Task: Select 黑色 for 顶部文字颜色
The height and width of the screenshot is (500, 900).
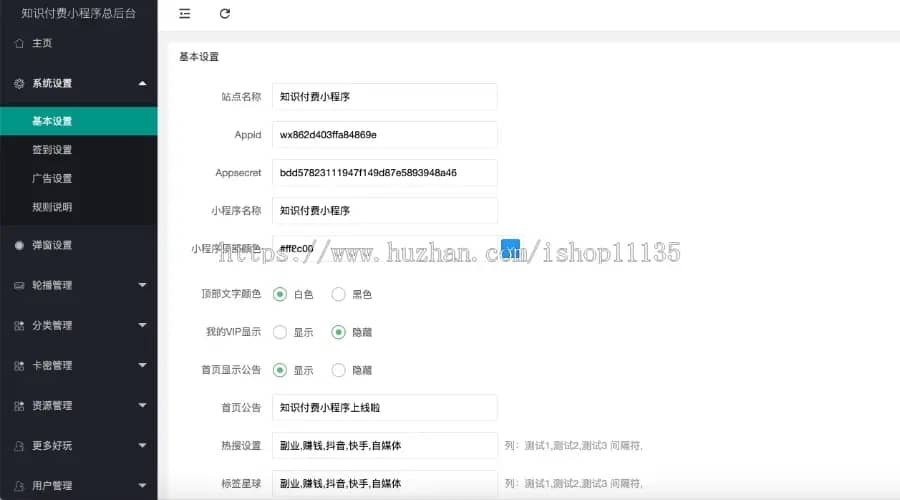Action: coord(338,294)
